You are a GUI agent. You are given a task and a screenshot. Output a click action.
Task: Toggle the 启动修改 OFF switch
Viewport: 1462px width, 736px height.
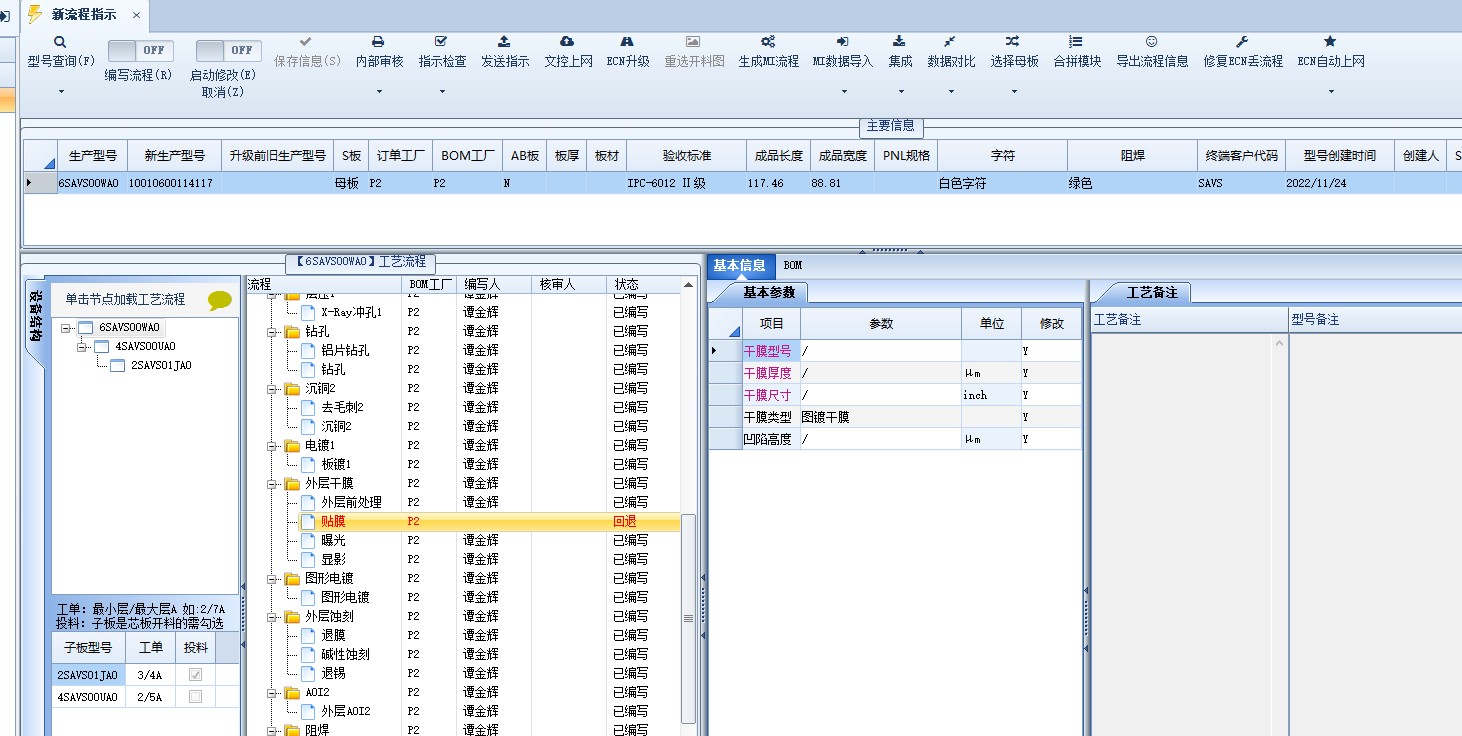(228, 50)
